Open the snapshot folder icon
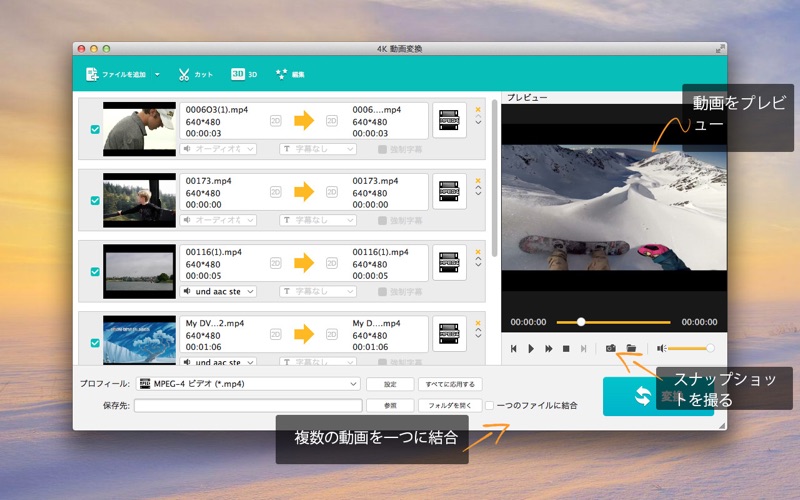This screenshot has height=500, width=800. tap(631, 348)
